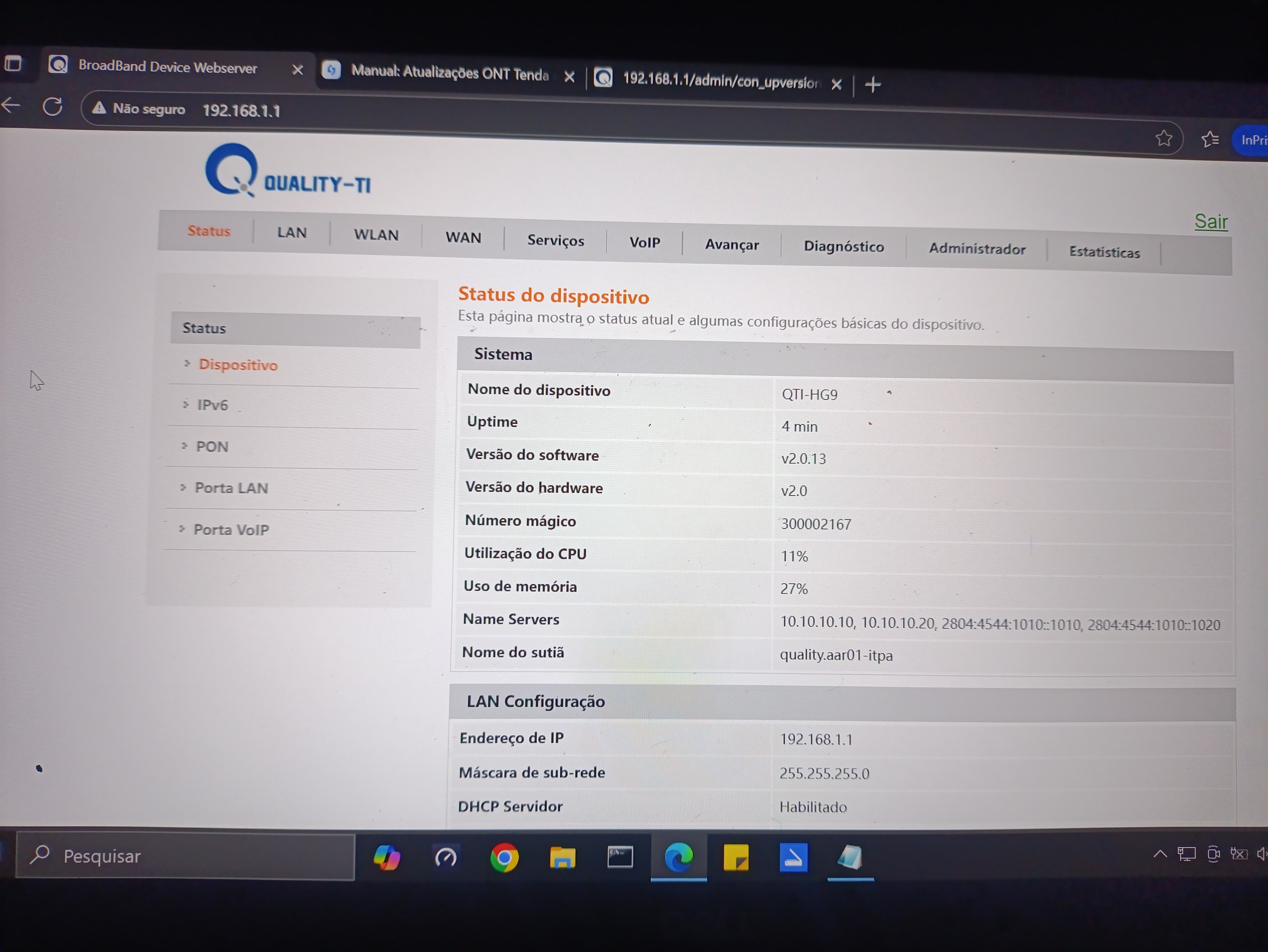Expand the PON sidebar item

coord(212,446)
